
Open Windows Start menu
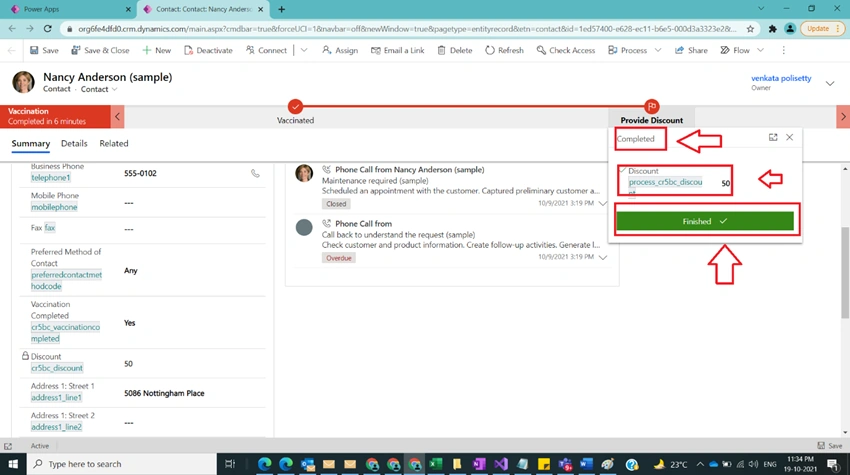pos(13,464)
